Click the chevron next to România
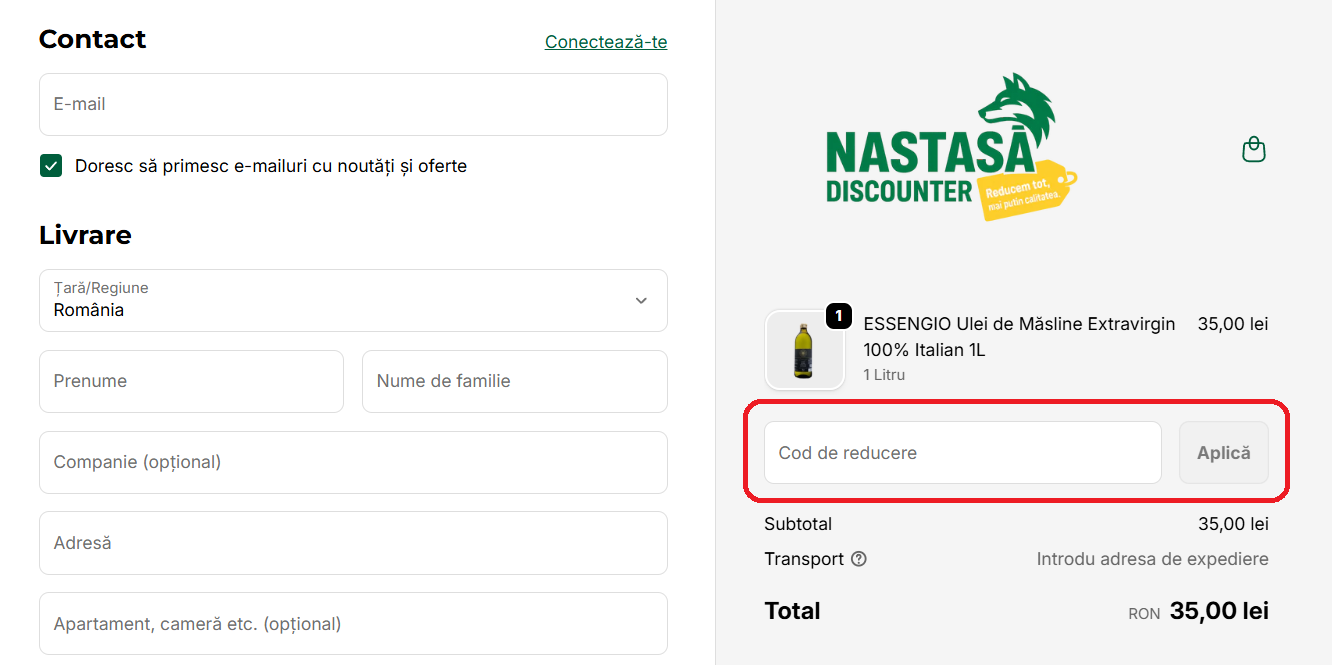This screenshot has width=1332, height=665. click(x=640, y=300)
